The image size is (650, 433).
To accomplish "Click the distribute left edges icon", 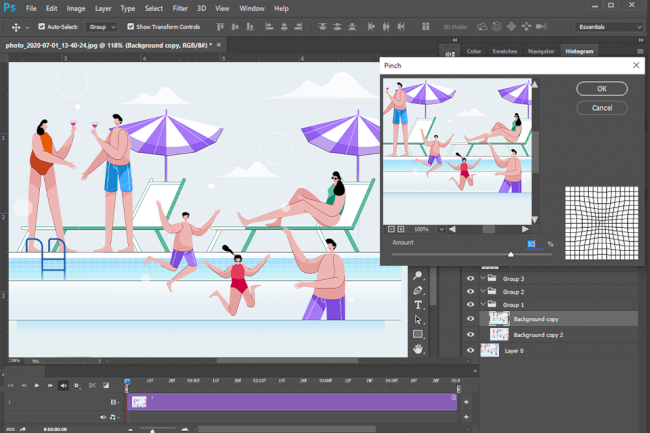I will [371, 27].
